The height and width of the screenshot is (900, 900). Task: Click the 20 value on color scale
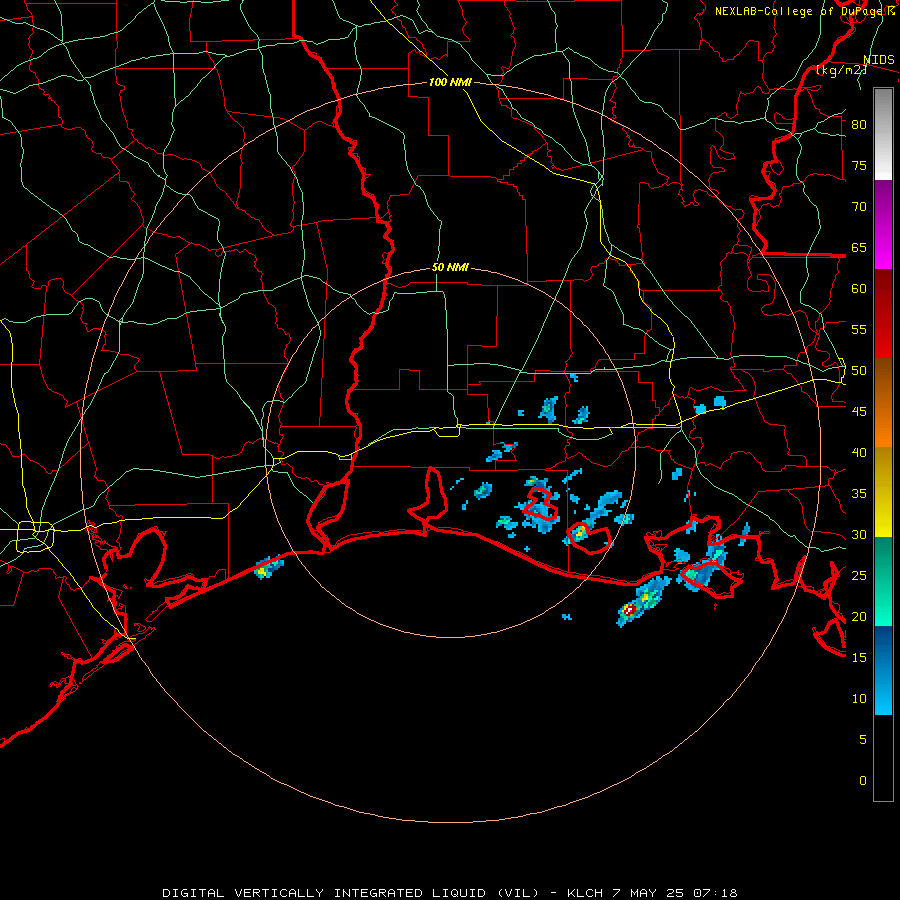pos(859,616)
